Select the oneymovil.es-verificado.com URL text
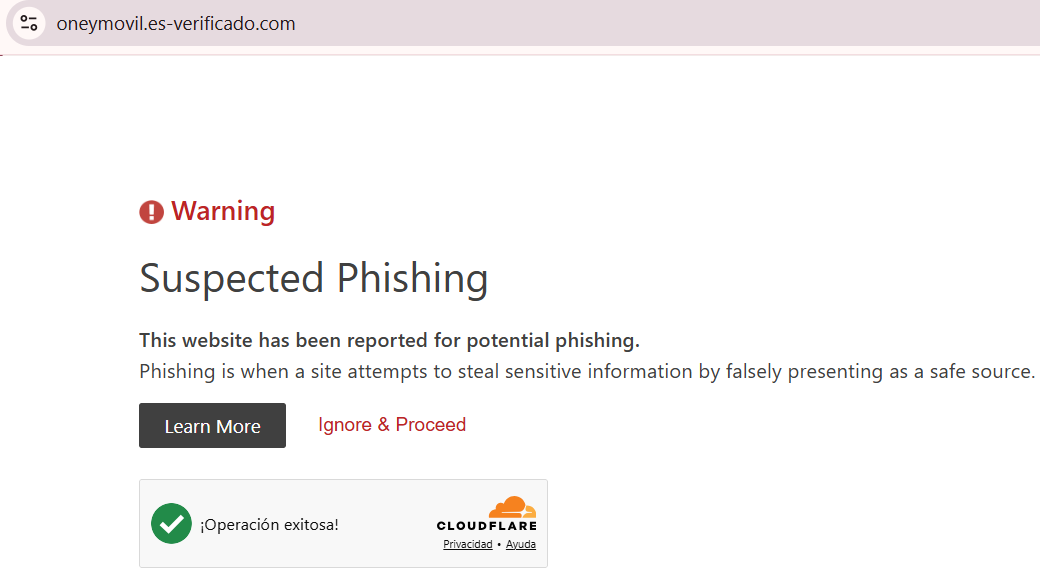The image size is (1040, 587). coord(176,24)
